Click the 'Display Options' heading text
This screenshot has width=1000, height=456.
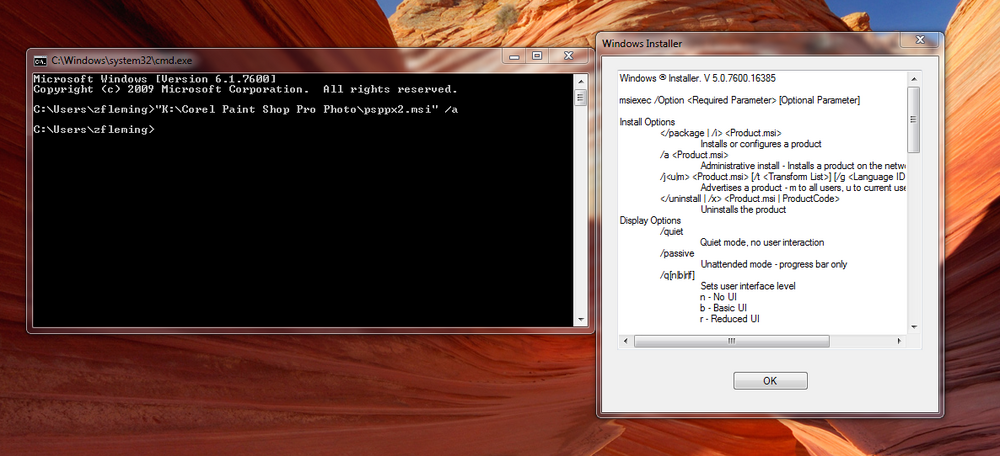[649, 221]
